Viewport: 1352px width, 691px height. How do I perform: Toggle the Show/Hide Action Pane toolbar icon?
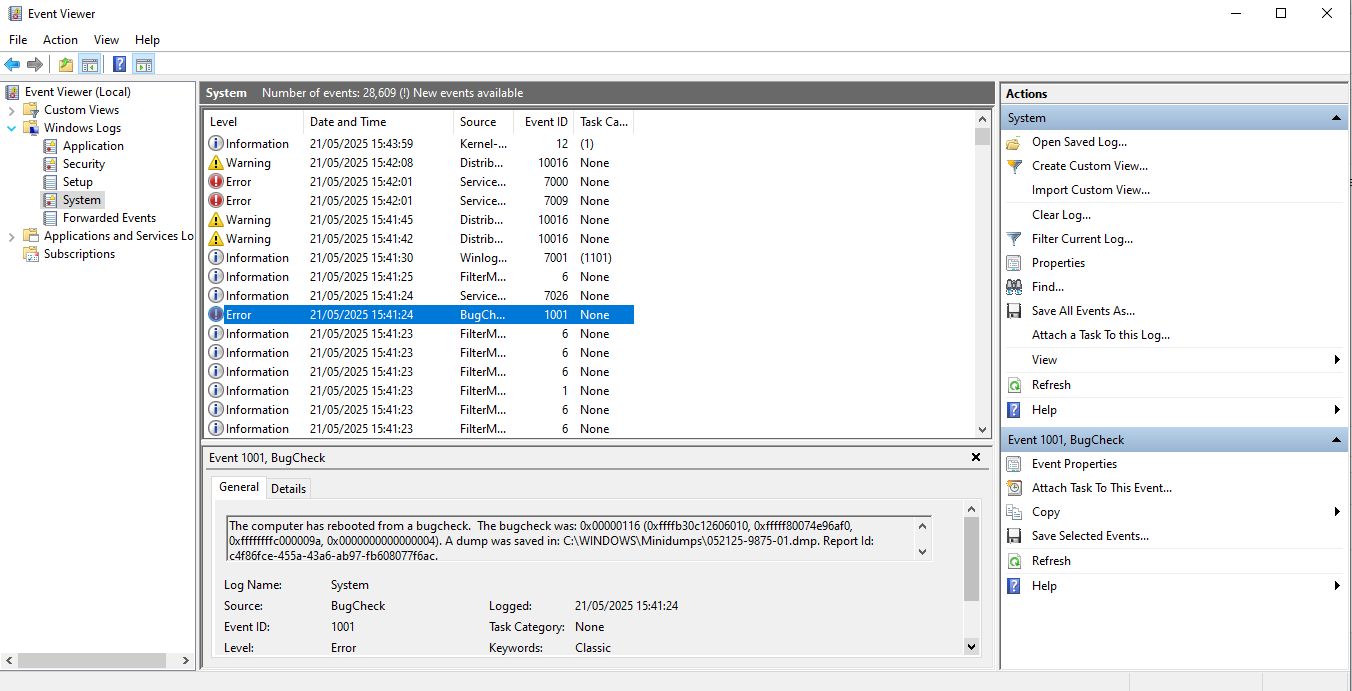point(144,65)
